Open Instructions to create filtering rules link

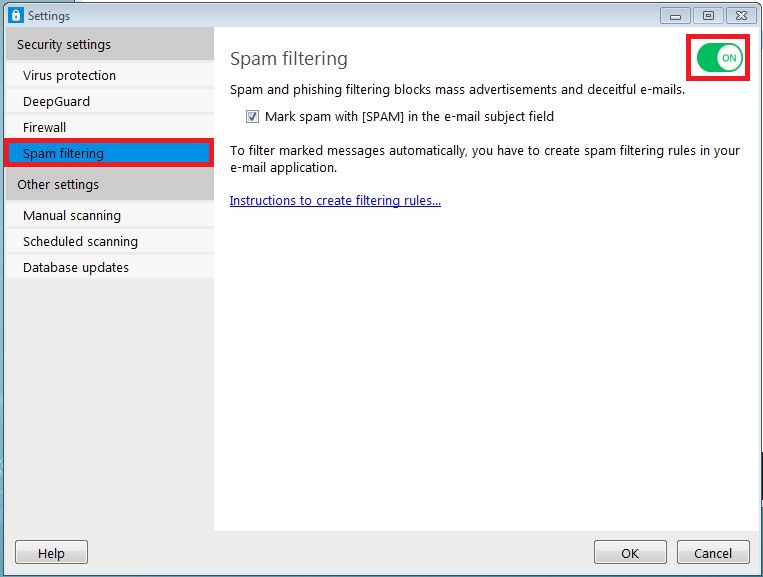335,201
